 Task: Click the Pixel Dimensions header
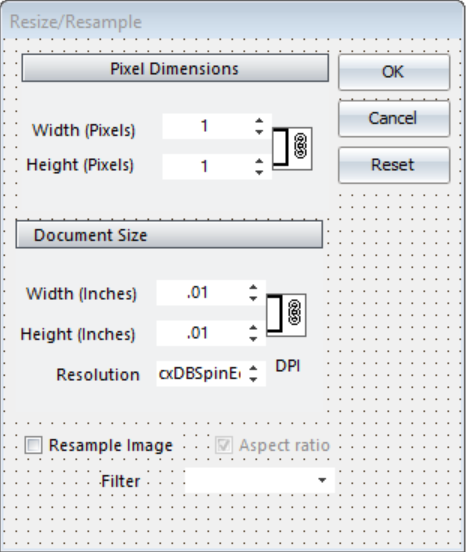click(x=175, y=68)
